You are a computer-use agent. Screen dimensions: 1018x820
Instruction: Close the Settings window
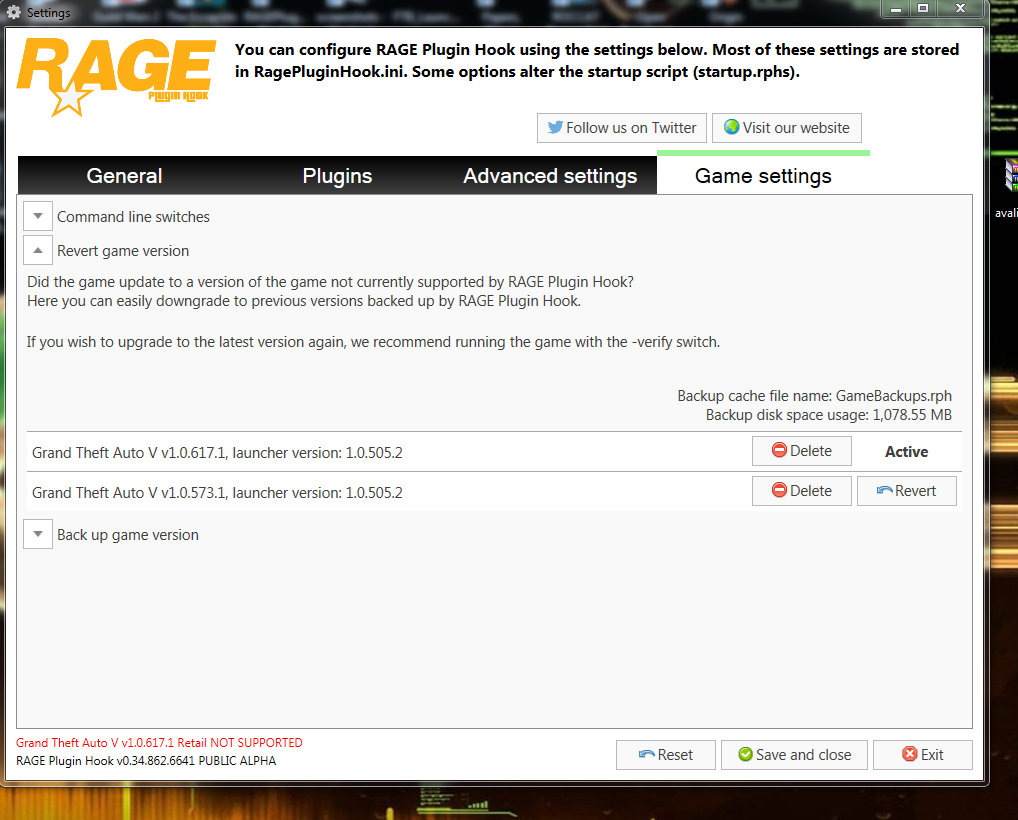(x=960, y=8)
